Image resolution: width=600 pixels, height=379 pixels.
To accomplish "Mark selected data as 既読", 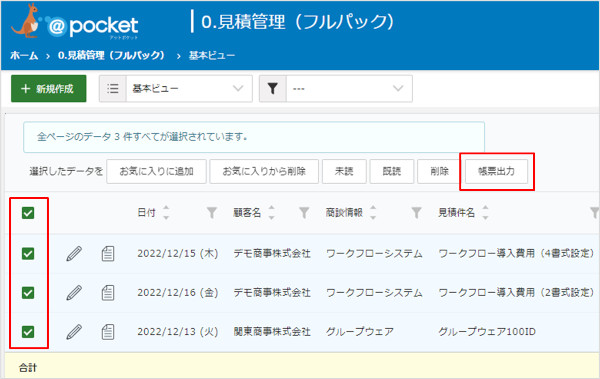I will (392, 172).
